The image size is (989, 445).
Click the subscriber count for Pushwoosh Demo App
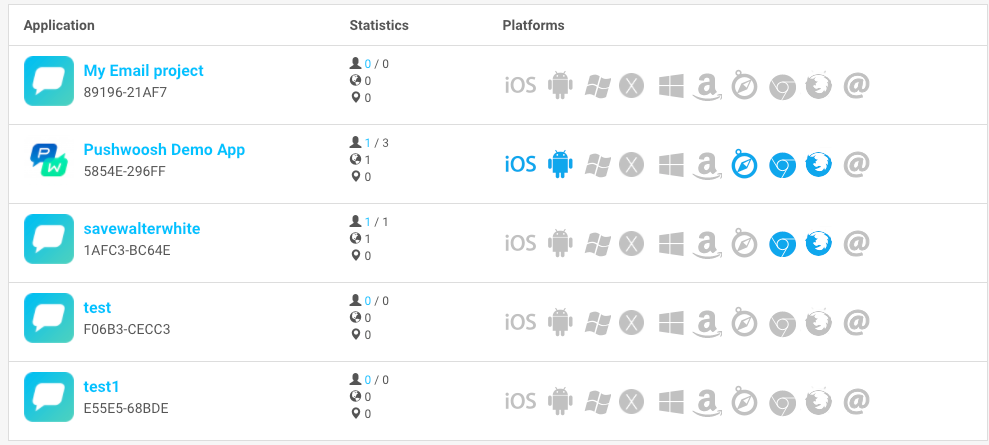[x=368, y=143]
